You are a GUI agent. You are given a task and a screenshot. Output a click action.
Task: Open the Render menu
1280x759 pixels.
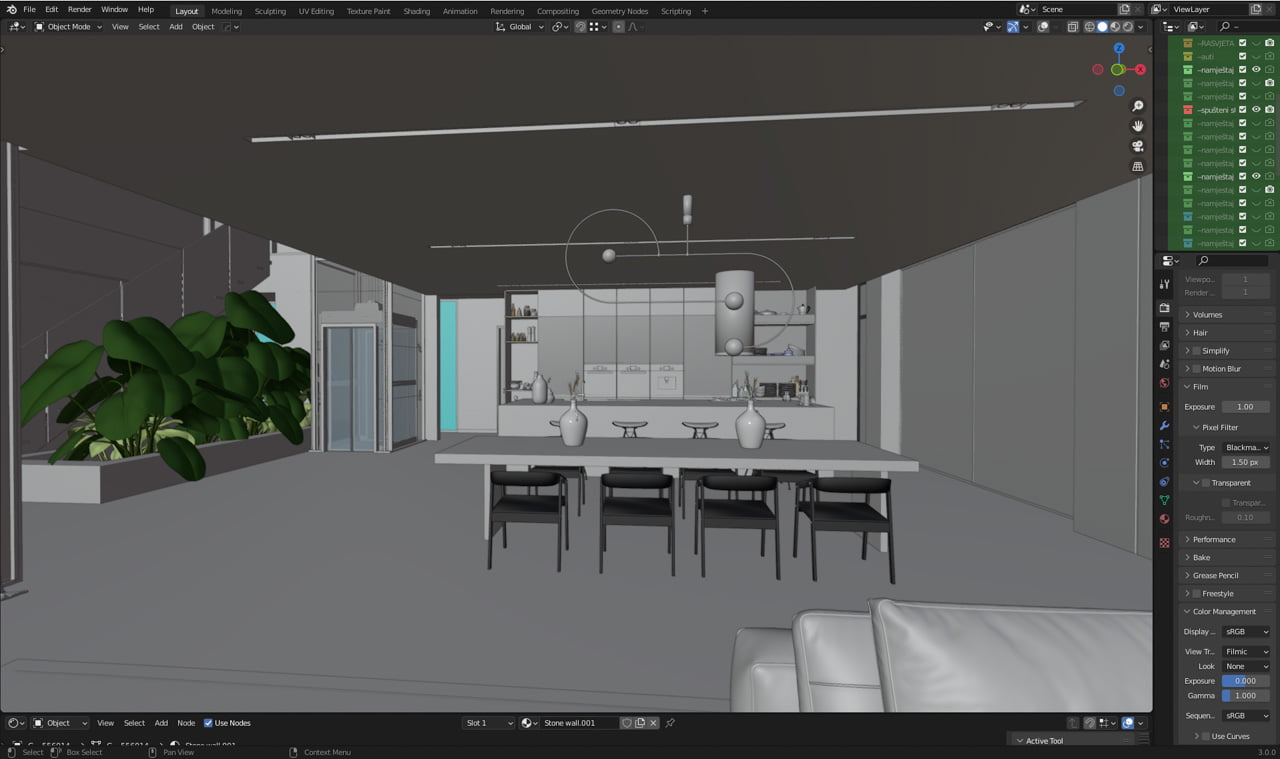[x=79, y=9]
